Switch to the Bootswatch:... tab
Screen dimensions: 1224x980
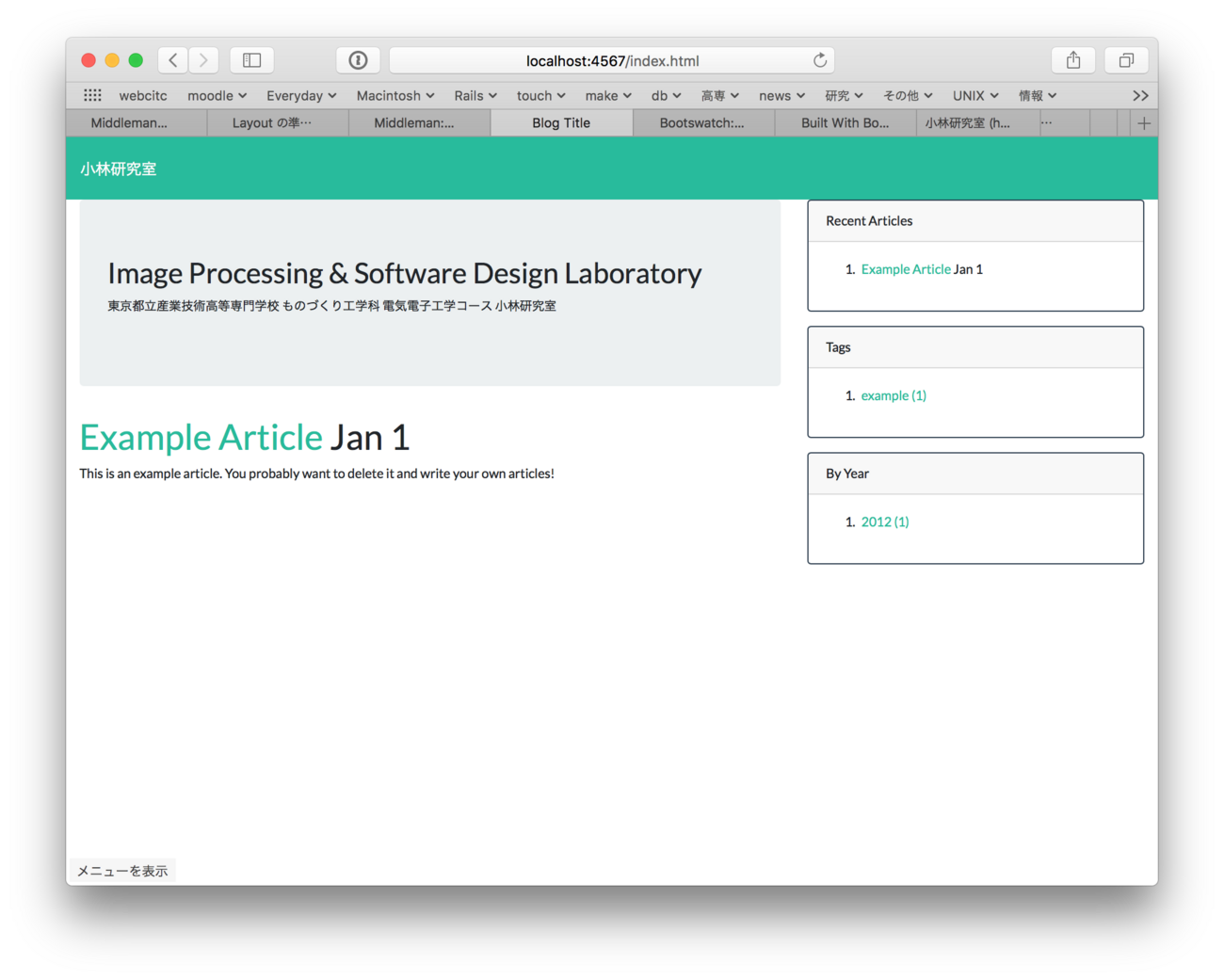pos(703,123)
